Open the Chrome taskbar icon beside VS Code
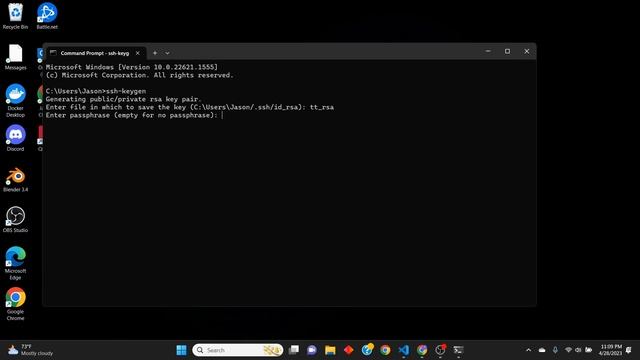The image size is (640, 360). coord(422,350)
